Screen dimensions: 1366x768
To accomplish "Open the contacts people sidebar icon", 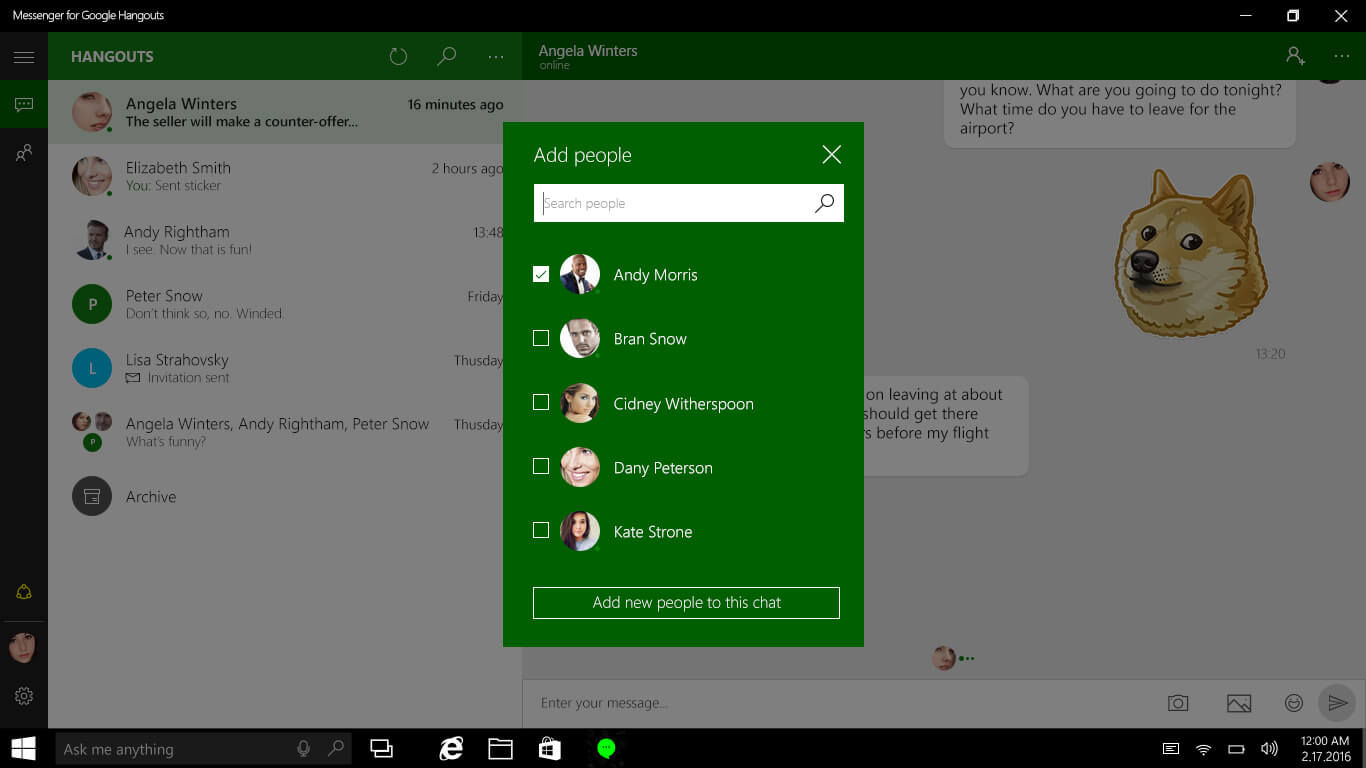I will pyautogui.click(x=24, y=153).
